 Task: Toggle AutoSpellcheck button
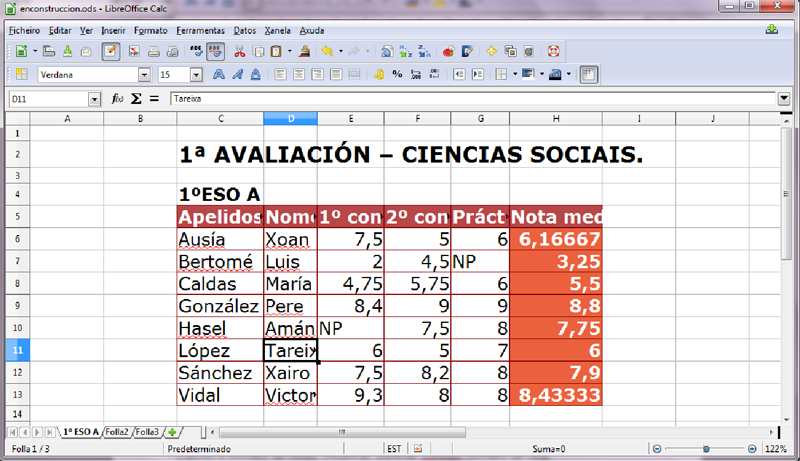[x=215, y=51]
